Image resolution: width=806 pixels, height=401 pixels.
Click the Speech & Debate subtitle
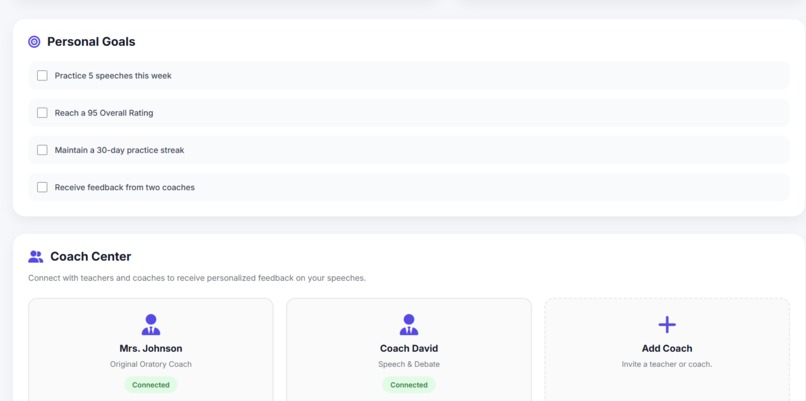point(409,364)
